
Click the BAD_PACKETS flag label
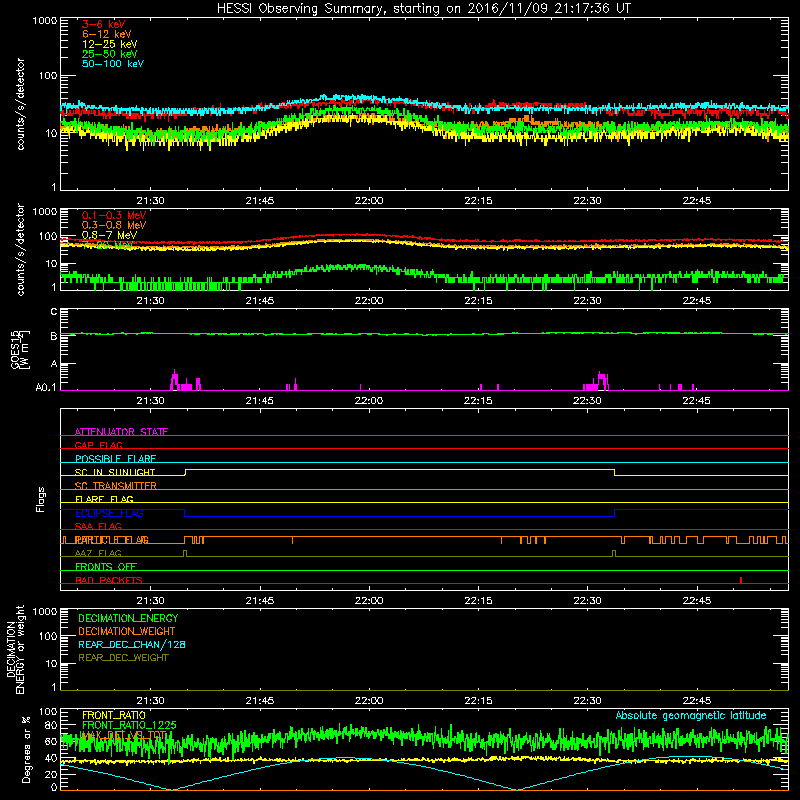(109, 580)
